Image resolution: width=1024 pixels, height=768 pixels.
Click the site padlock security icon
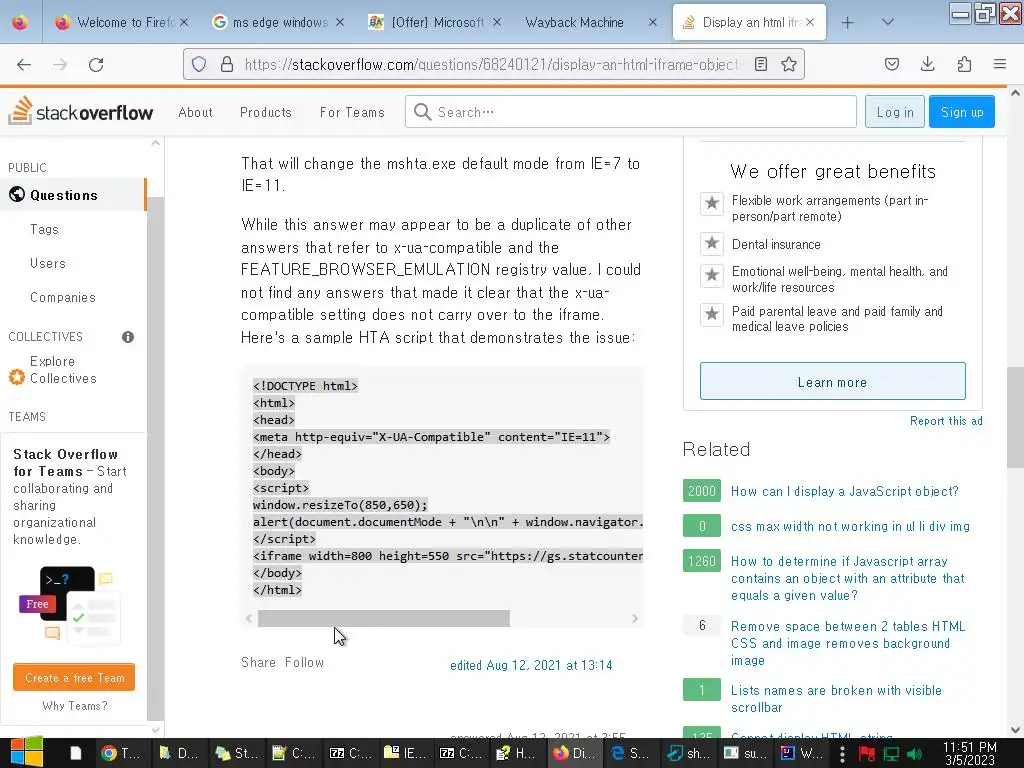pyautogui.click(x=227, y=64)
